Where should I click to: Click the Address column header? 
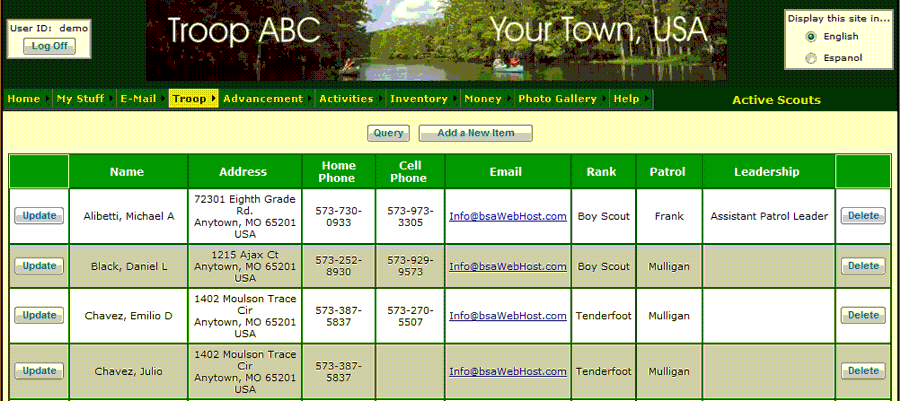pyautogui.click(x=243, y=172)
